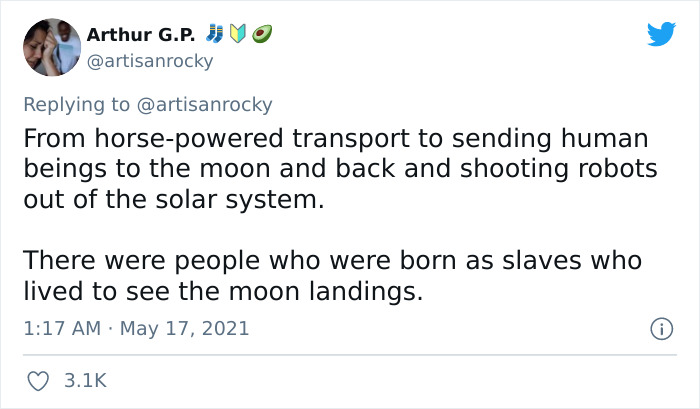
Task: Click the line 'out of the solar system.'
Action: click(x=174, y=198)
